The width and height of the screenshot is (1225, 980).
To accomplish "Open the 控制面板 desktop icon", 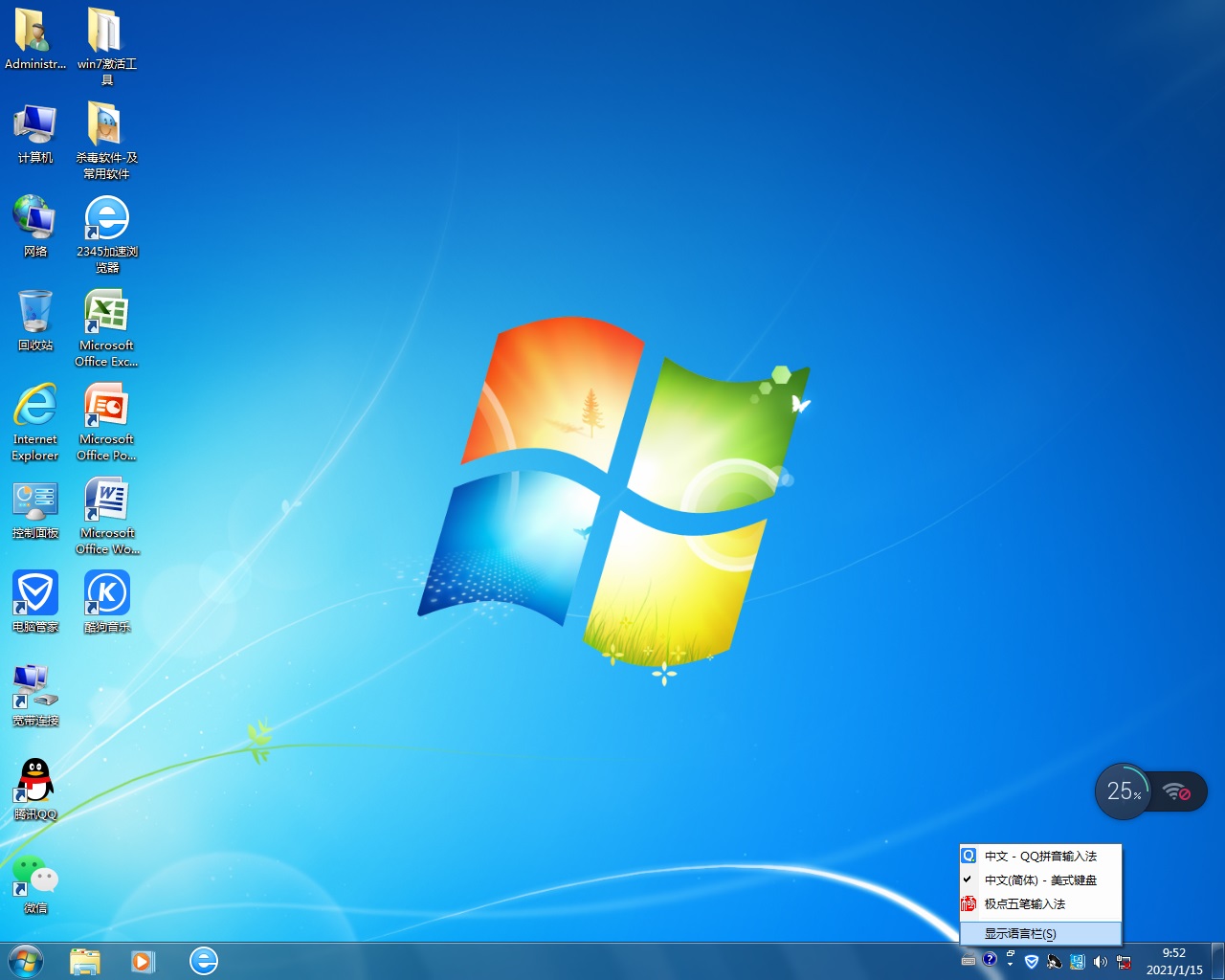I will pyautogui.click(x=35, y=501).
